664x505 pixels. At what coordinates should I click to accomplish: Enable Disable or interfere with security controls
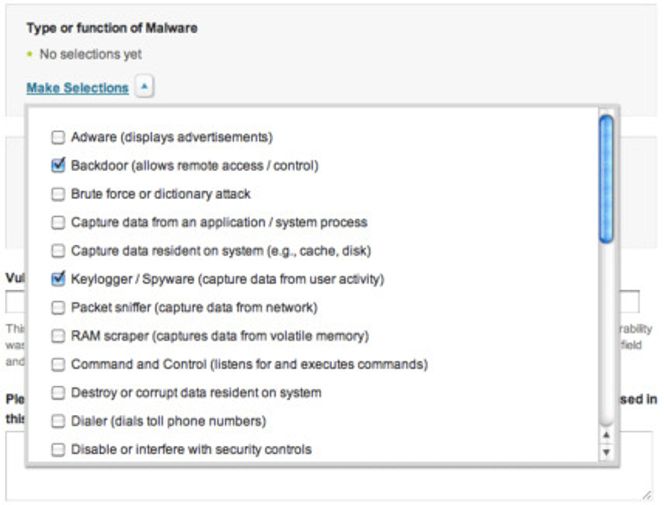58,450
